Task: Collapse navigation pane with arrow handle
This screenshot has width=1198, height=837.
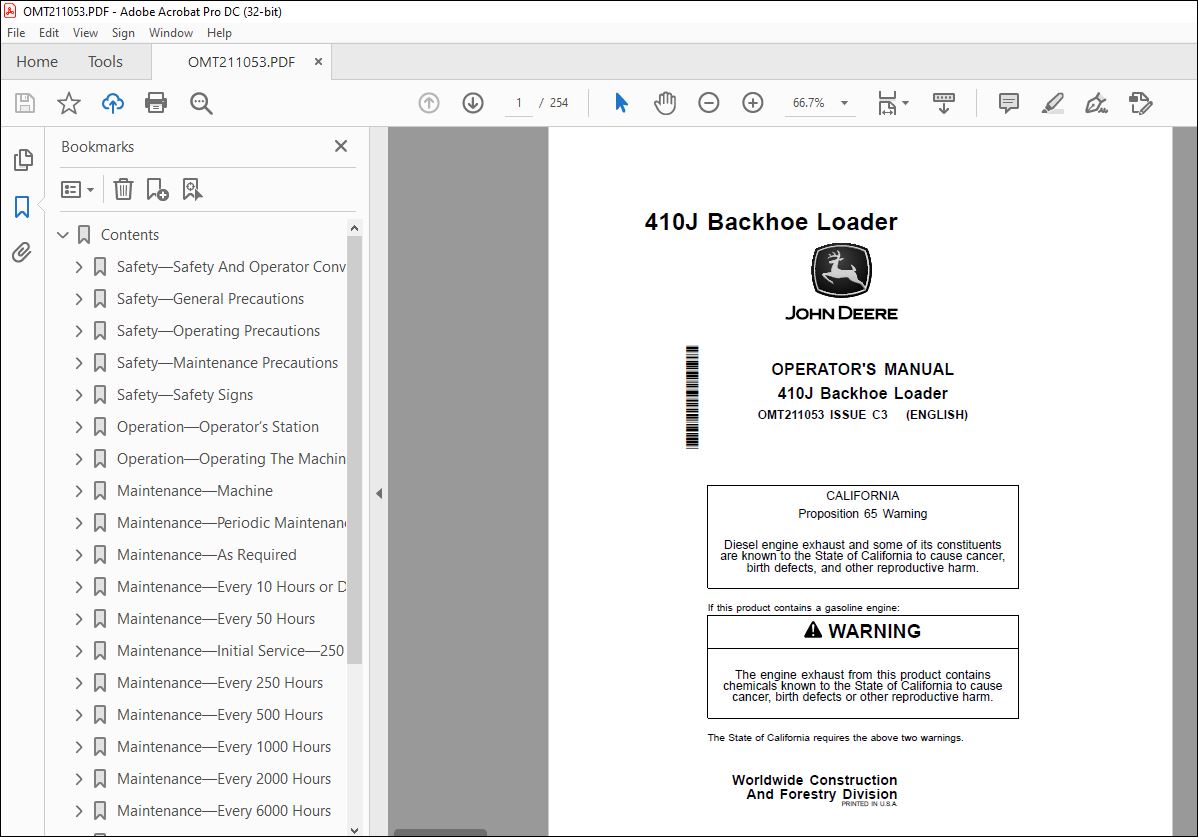Action: 379,493
